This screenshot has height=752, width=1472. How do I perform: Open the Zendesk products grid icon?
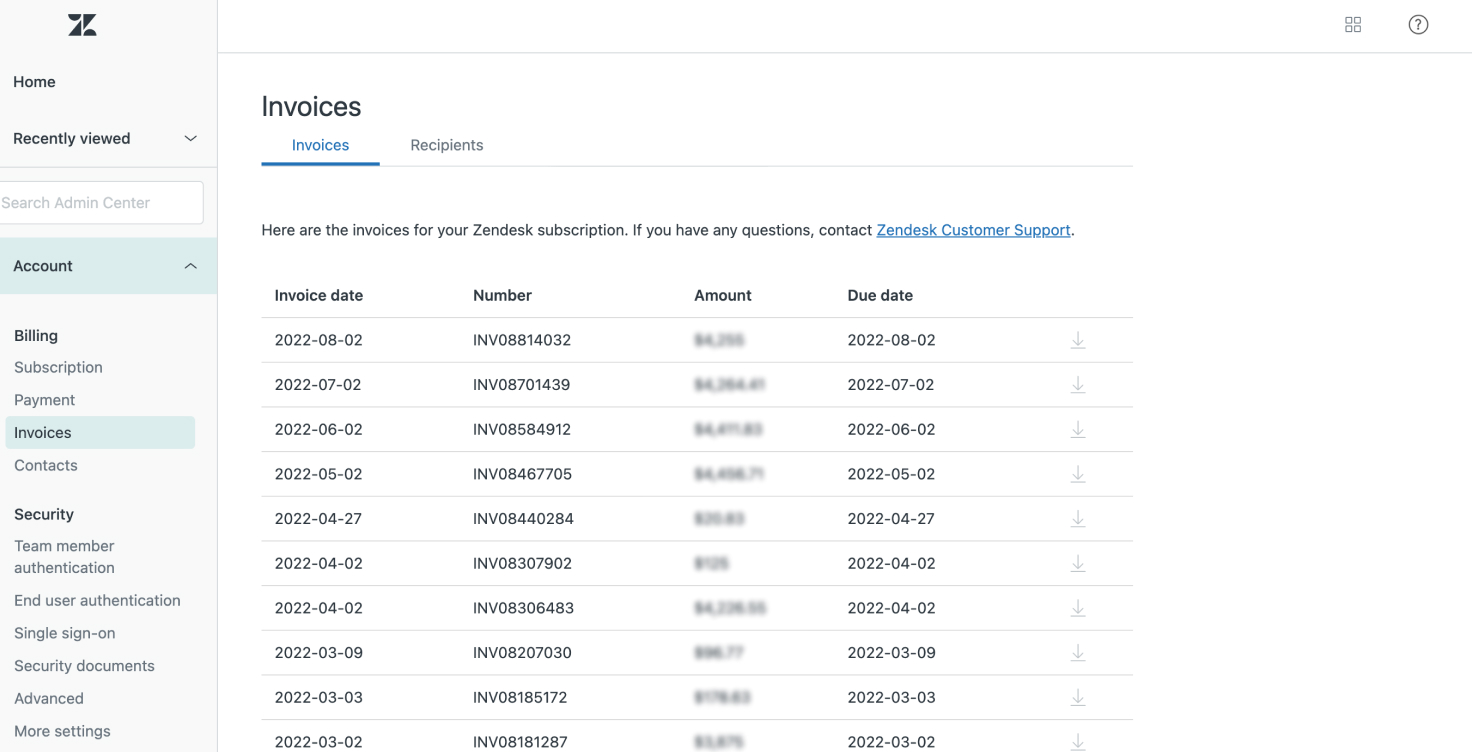click(x=1353, y=25)
